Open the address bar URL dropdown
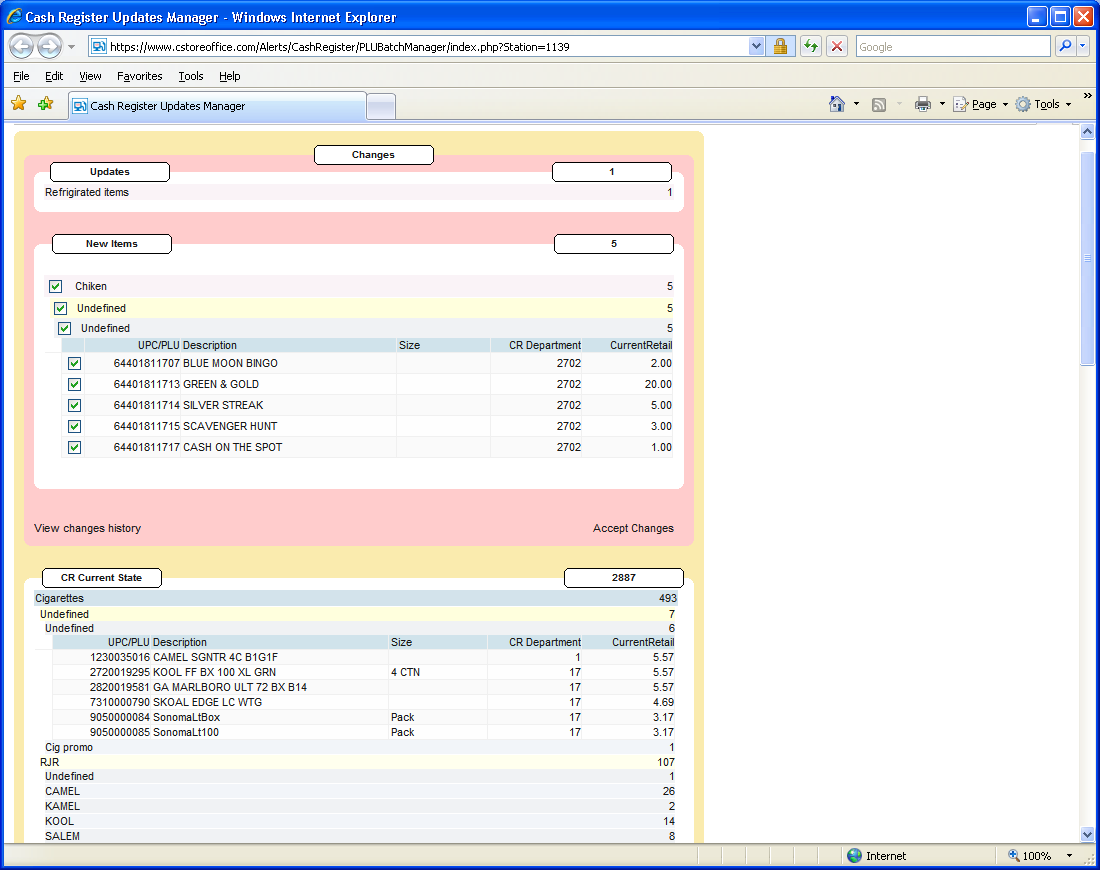 tap(757, 47)
